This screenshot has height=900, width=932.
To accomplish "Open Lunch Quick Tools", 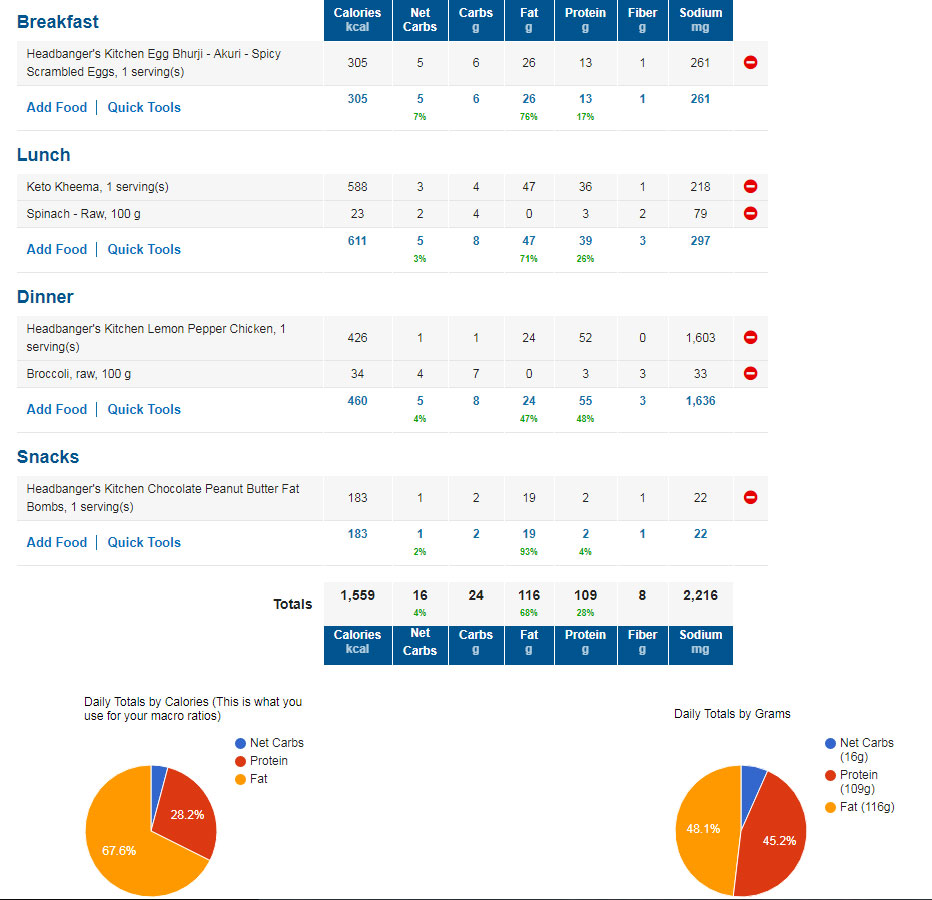I will [x=144, y=250].
